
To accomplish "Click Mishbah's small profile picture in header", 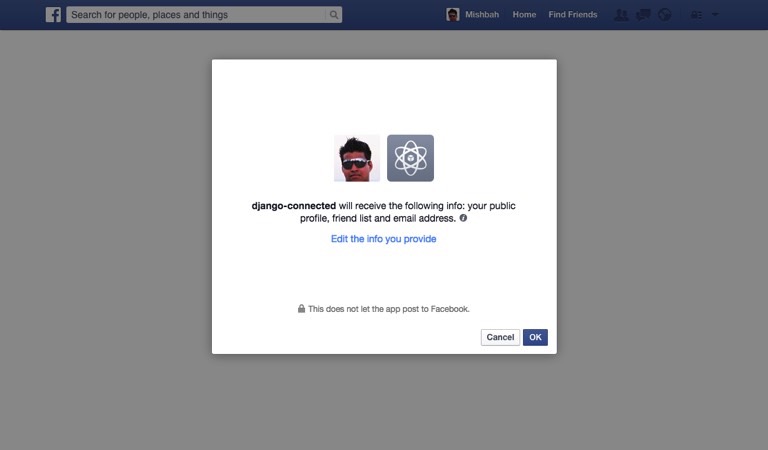I will click(x=453, y=15).
